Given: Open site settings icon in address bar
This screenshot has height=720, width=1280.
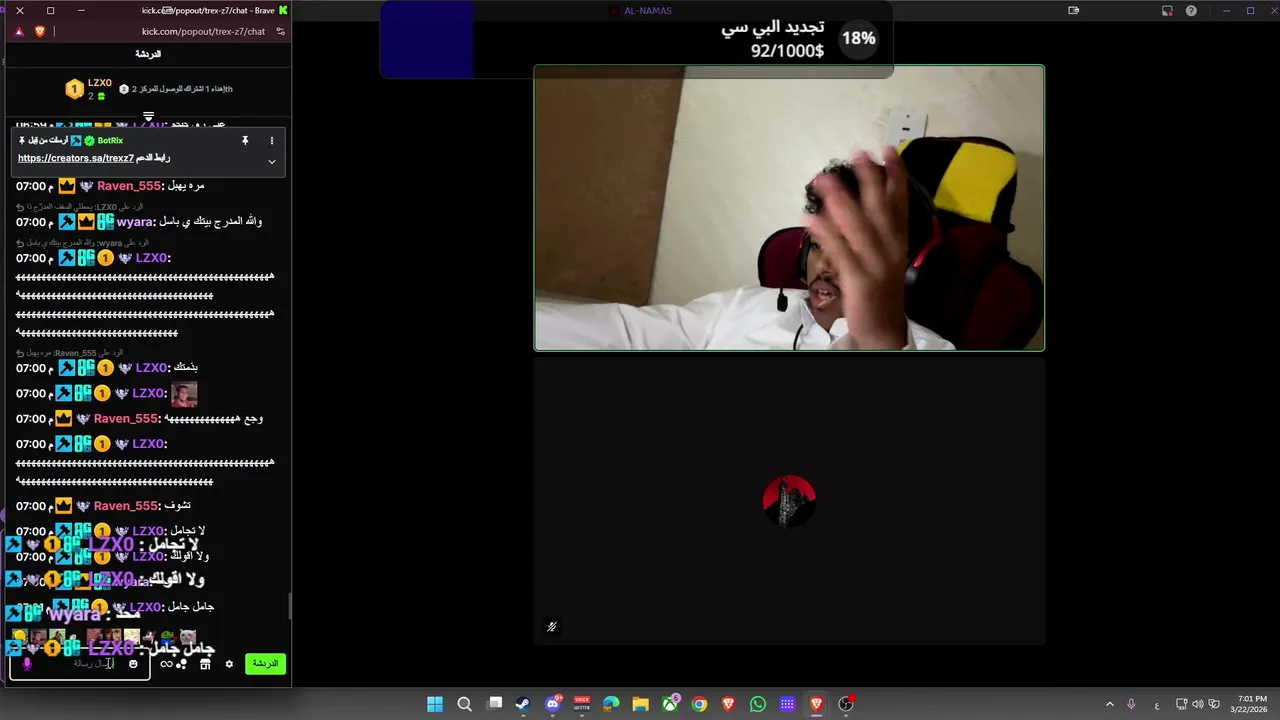Looking at the screenshot, I should (x=281, y=31).
